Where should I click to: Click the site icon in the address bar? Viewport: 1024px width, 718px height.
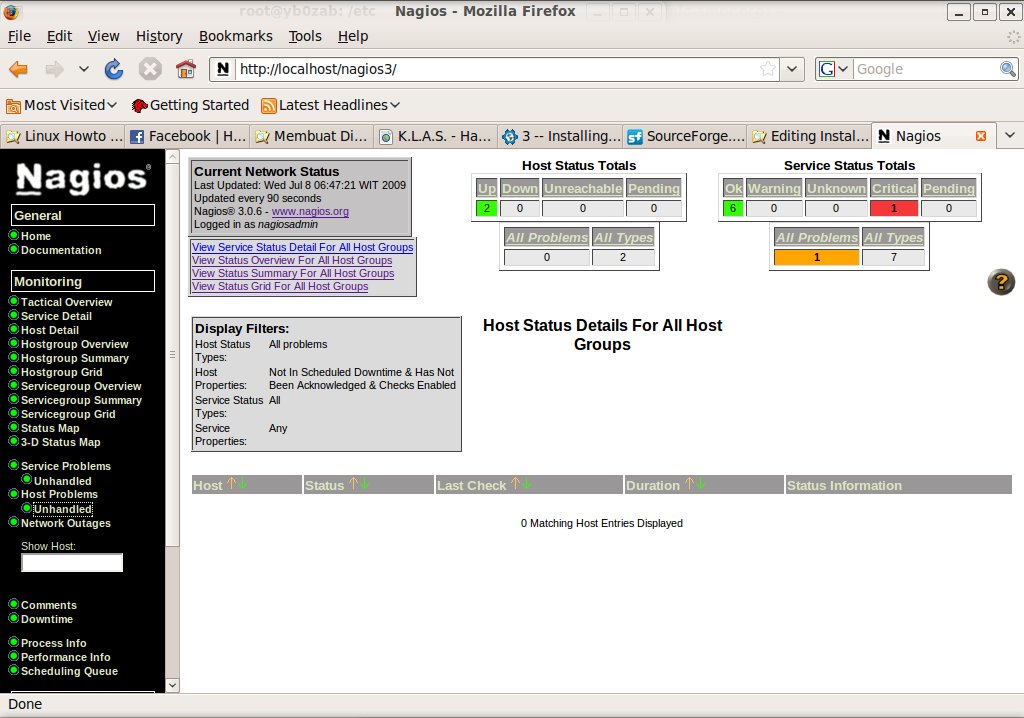coord(223,69)
